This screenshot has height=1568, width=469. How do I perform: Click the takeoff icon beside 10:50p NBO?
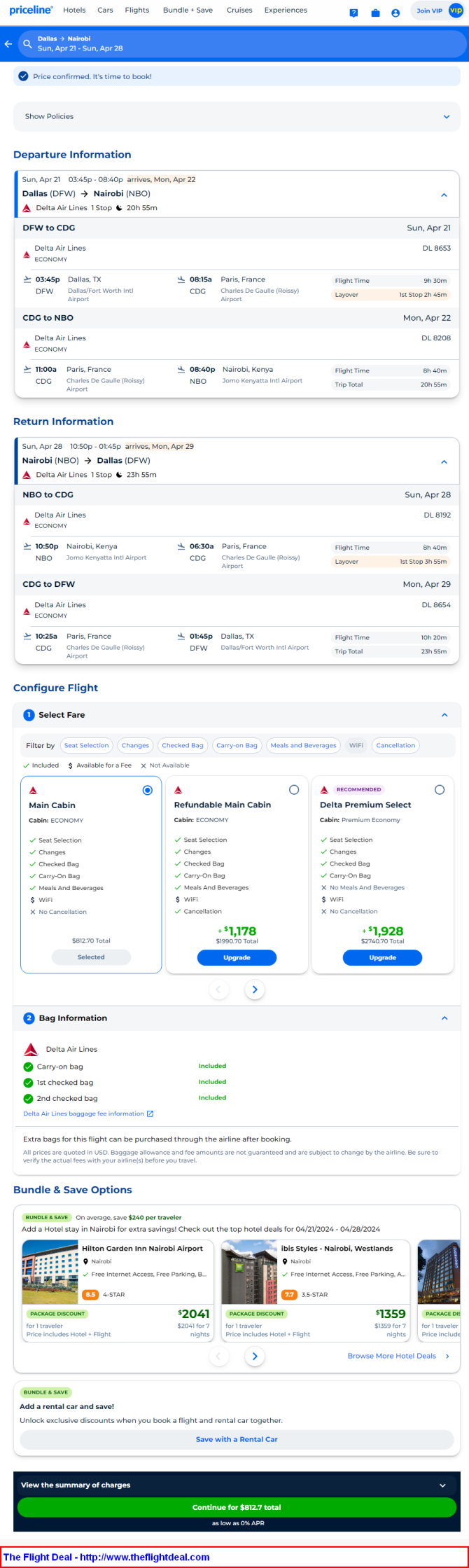27,546
